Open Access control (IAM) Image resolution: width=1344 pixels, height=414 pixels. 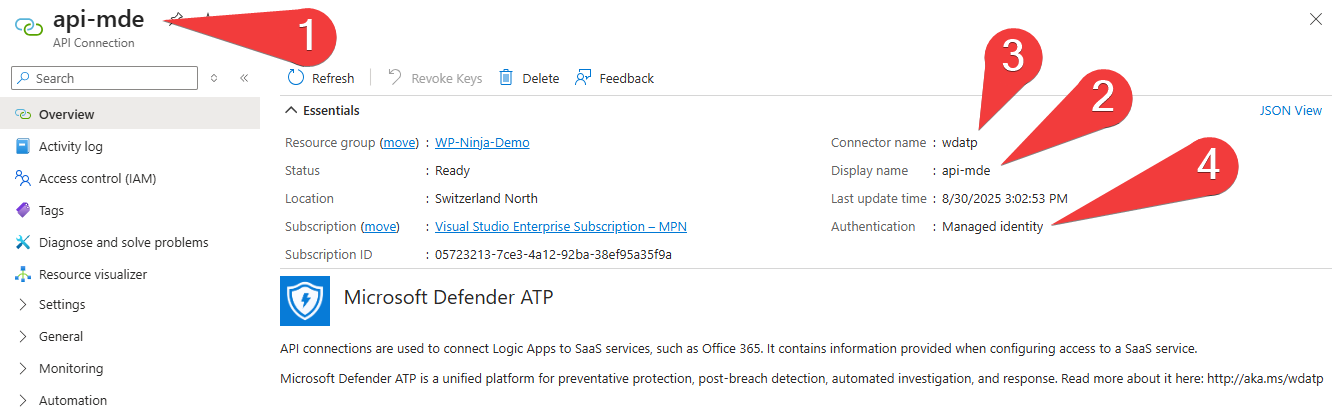pos(97,179)
